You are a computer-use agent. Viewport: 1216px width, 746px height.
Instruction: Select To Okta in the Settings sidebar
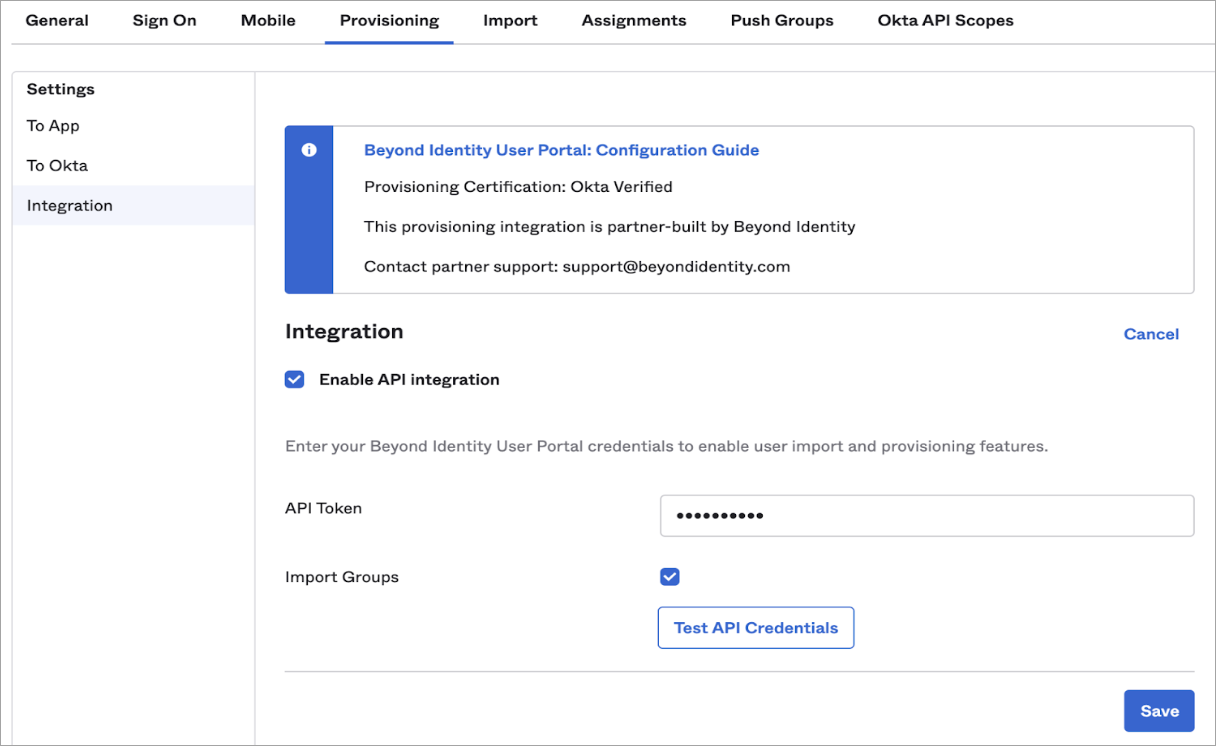coord(57,166)
